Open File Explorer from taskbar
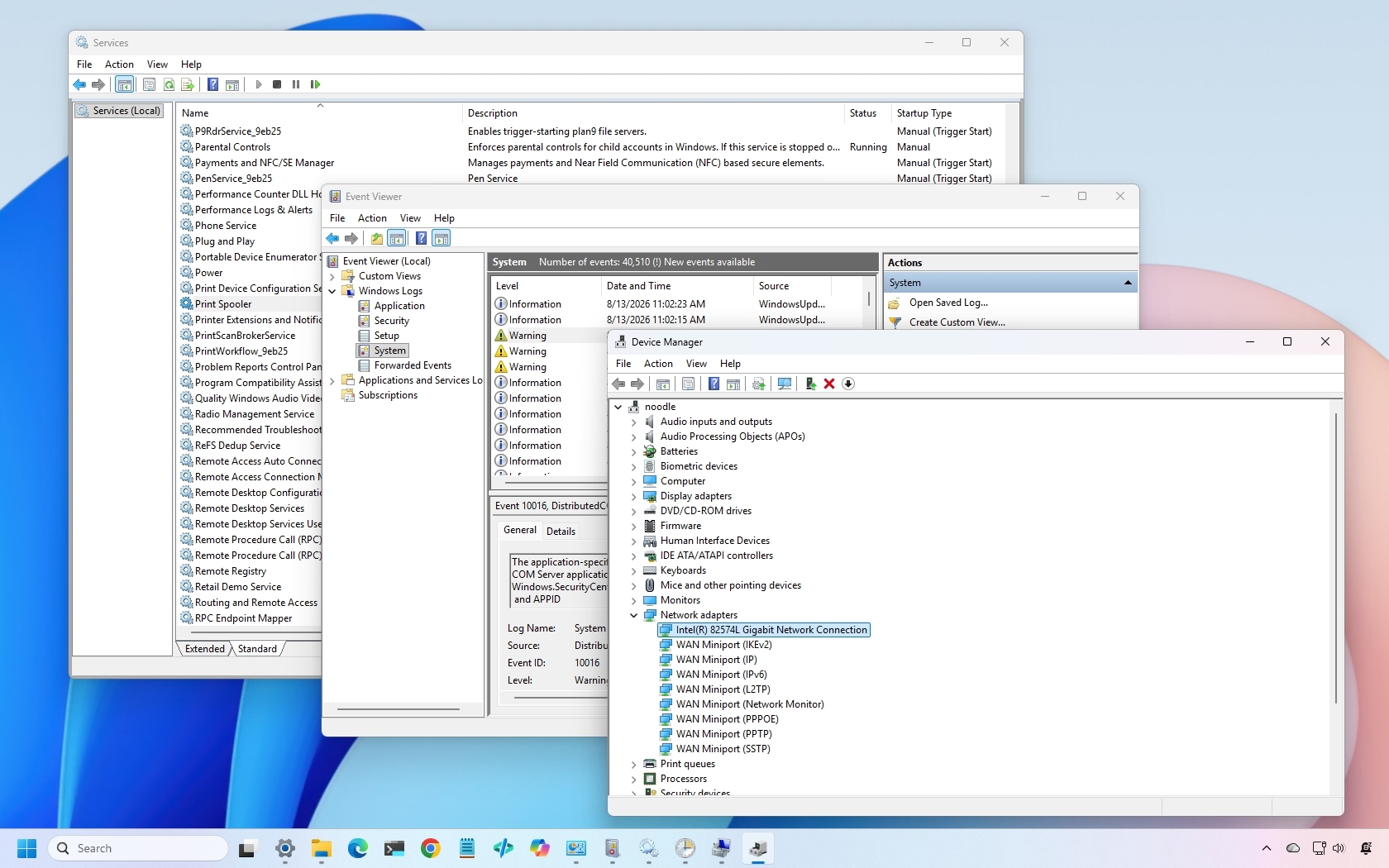1389x868 pixels. (322, 848)
